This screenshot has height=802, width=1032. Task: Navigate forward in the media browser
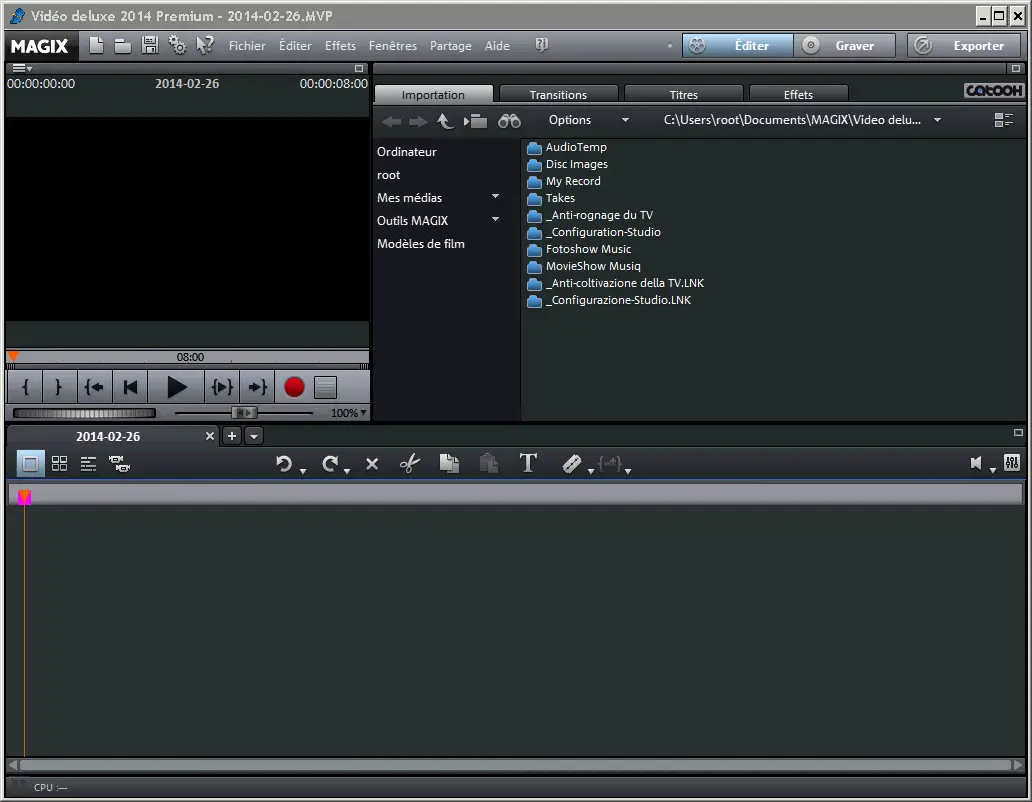(418, 121)
